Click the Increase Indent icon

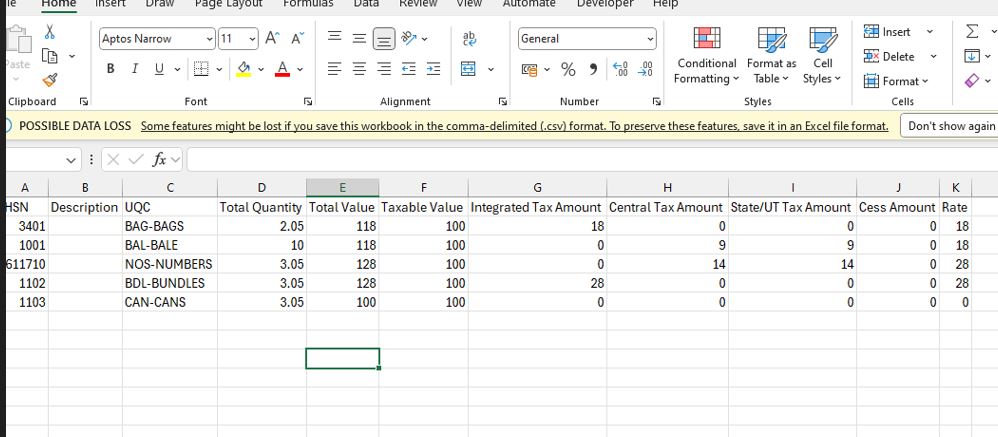433,69
